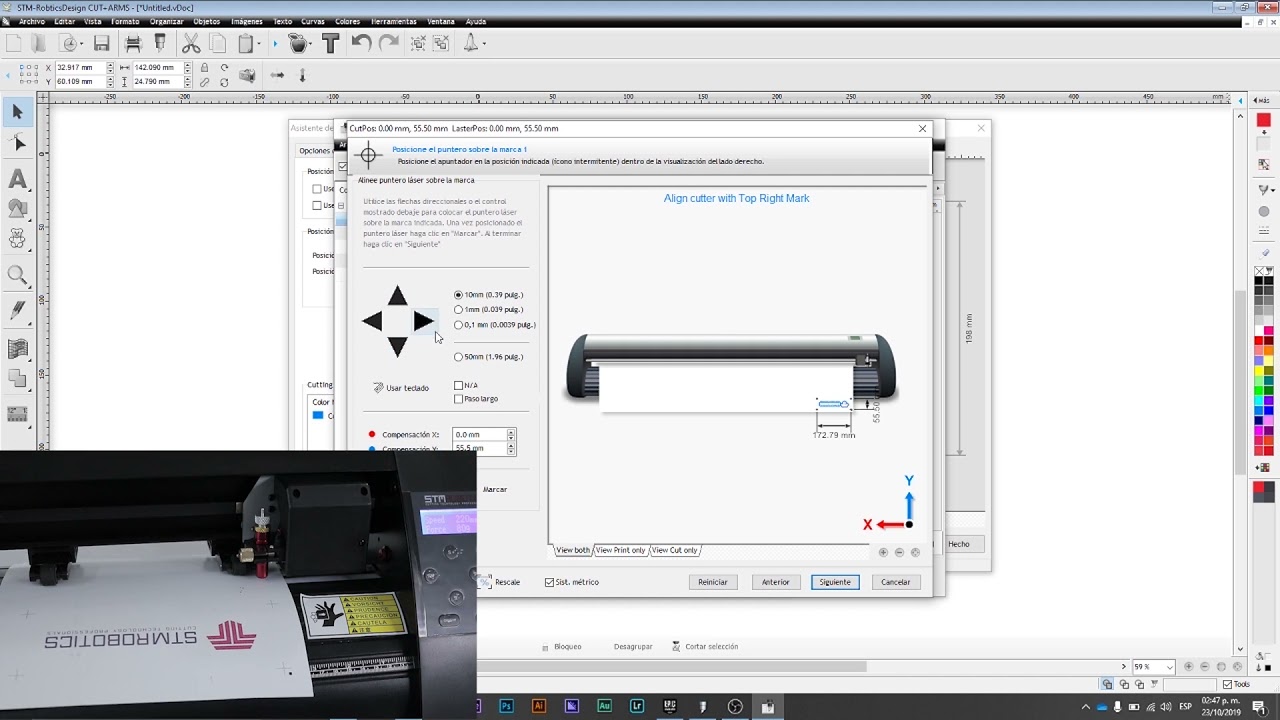Move laser down with the down arrow
1280x720 pixels.
(397, 347)
